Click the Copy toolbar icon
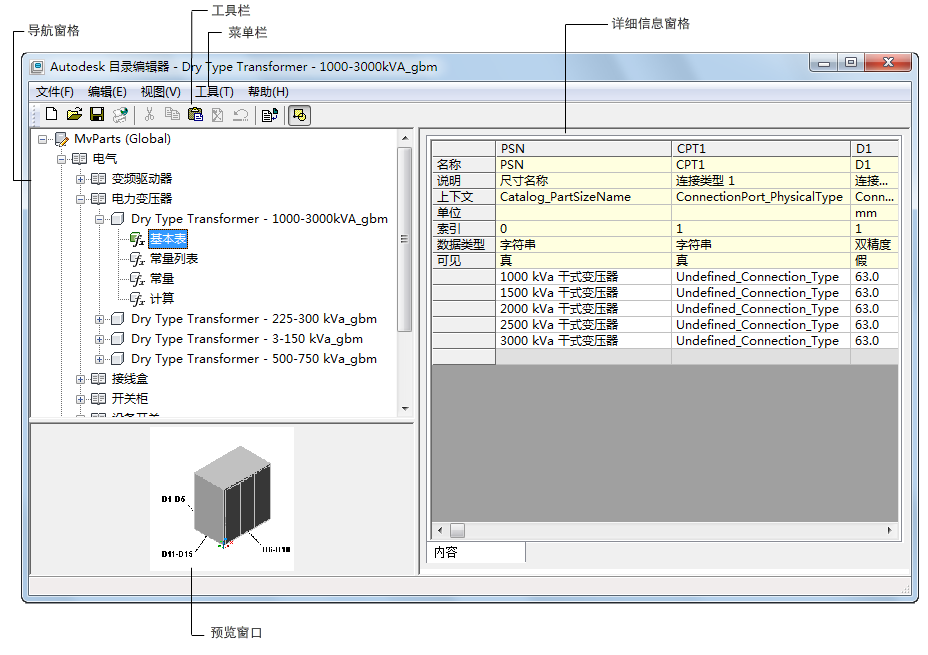This screenshot has height=655, width=928. tap(172, 114)
